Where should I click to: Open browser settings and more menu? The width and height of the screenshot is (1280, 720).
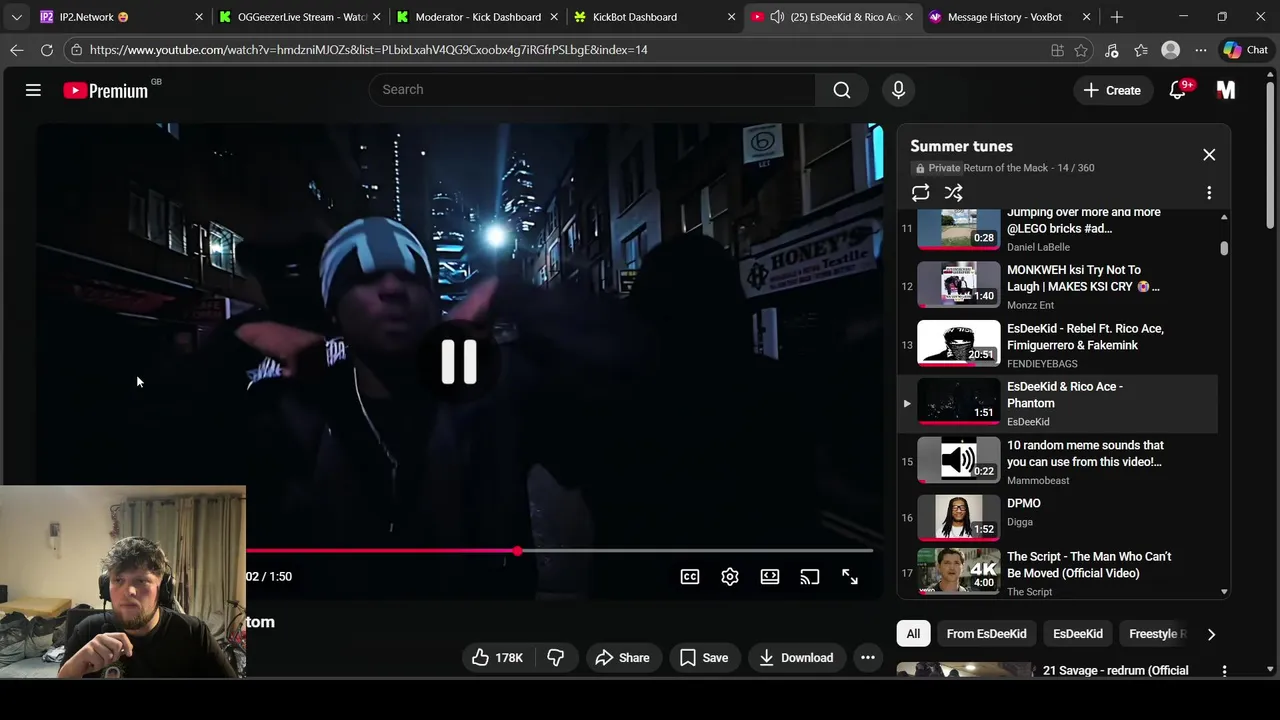tap(1201, 50)
